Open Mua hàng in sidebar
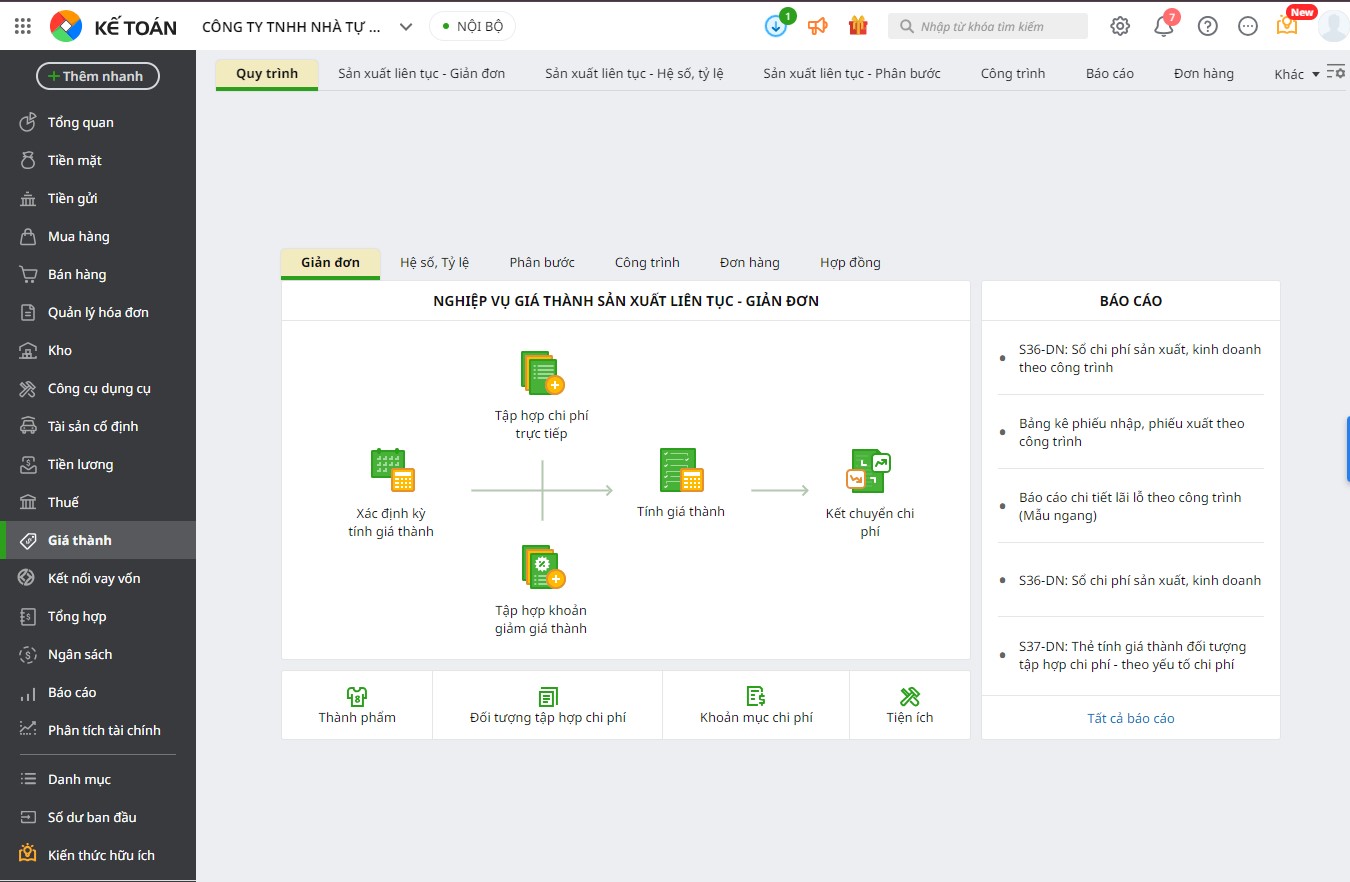 click(x=98, y=236)
